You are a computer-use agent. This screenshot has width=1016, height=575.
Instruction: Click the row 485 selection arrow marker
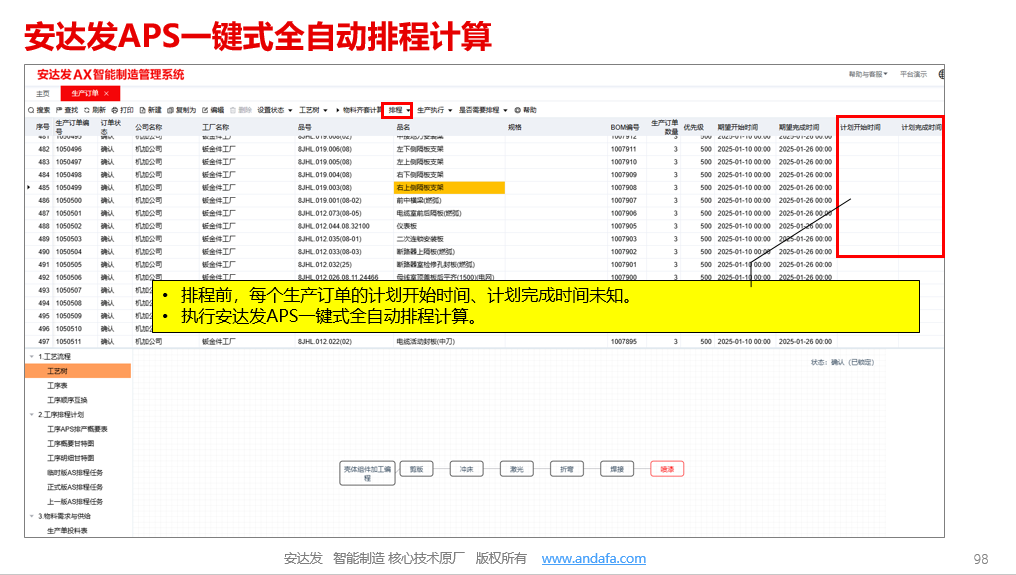tap(29, 188)
